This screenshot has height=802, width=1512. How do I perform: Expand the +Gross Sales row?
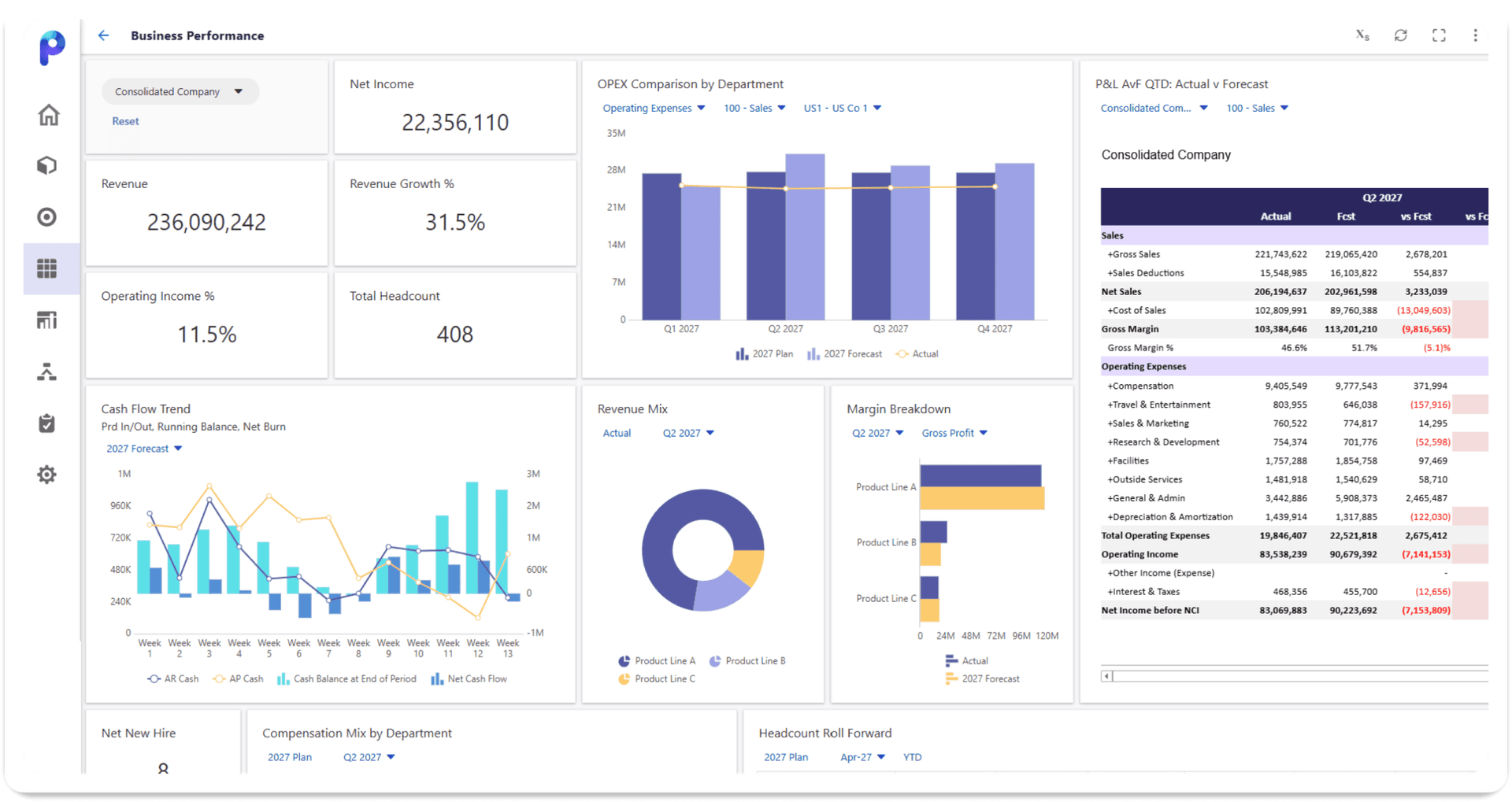1133,254
